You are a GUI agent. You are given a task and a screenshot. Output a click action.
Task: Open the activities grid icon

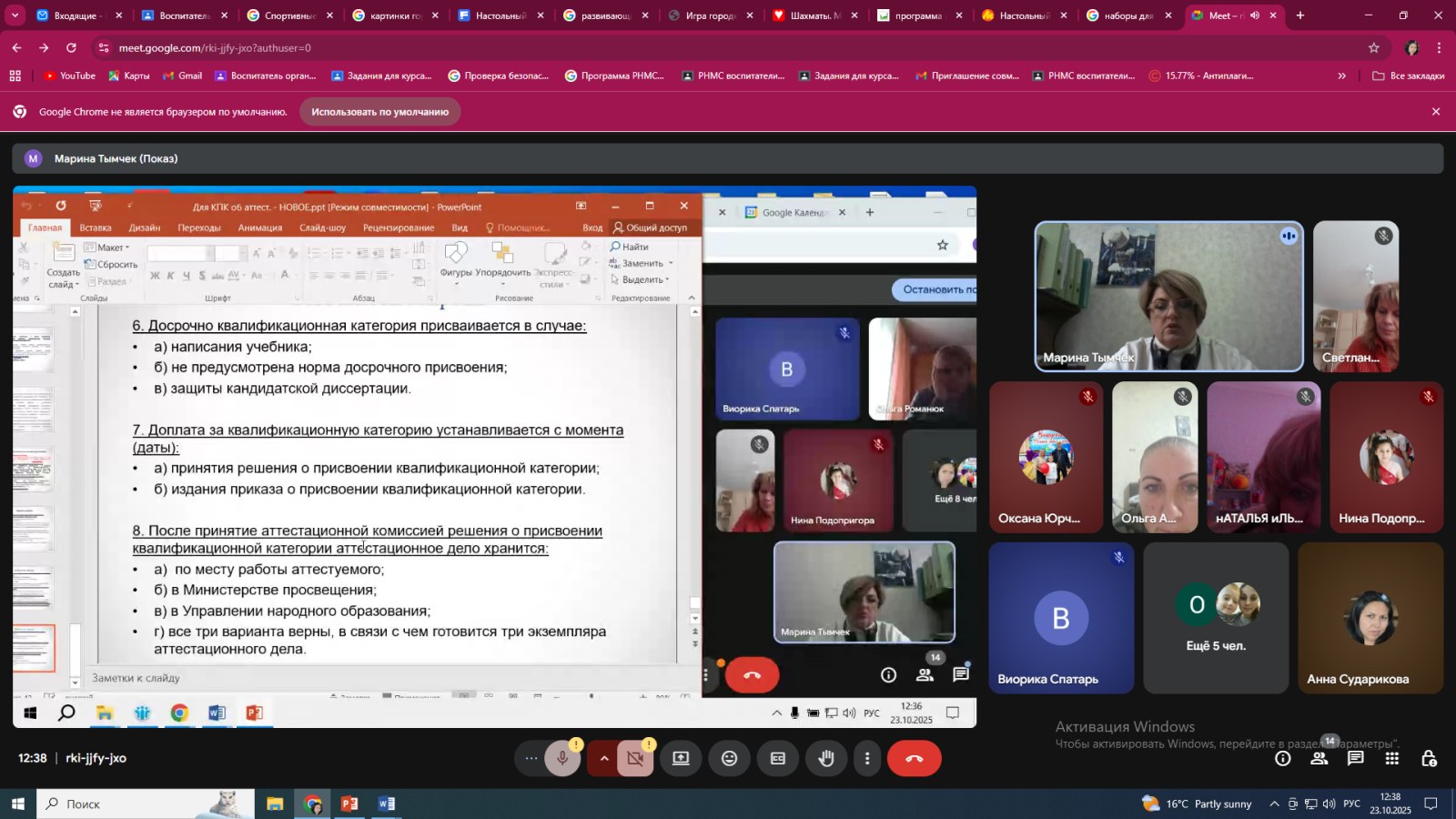point(1392,759)
